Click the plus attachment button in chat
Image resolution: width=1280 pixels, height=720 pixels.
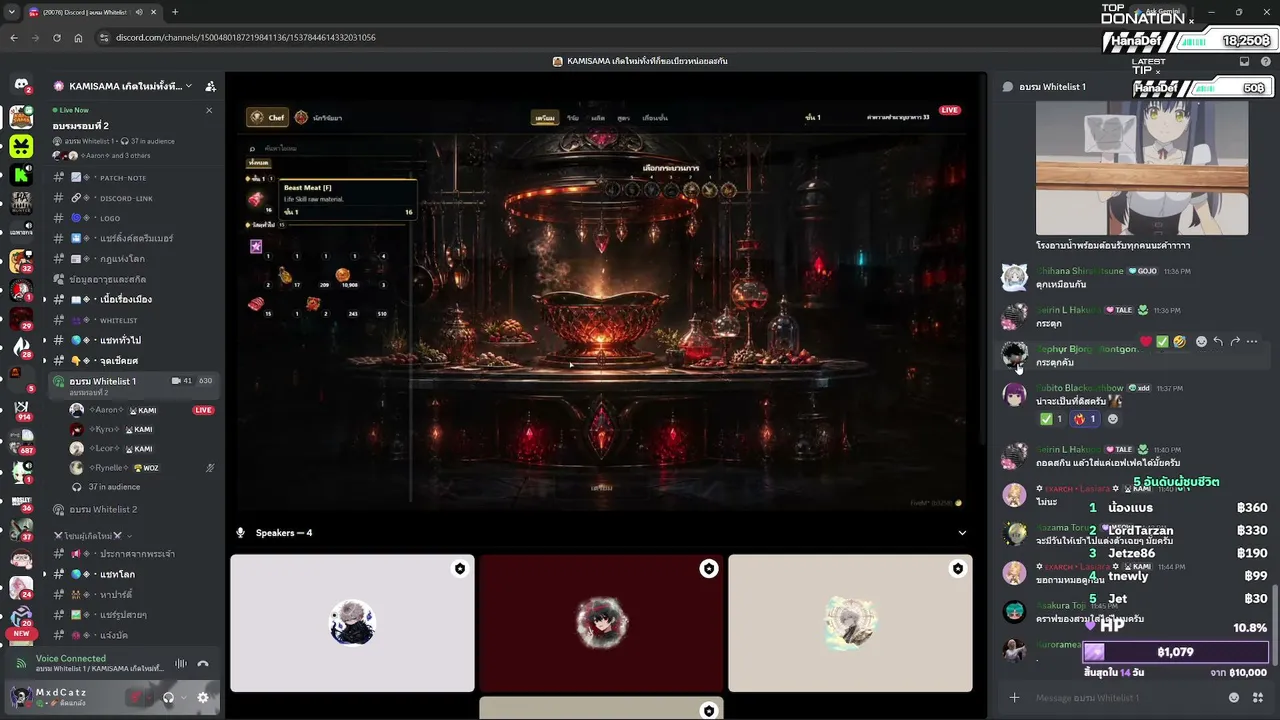(x=1014, y=698)
